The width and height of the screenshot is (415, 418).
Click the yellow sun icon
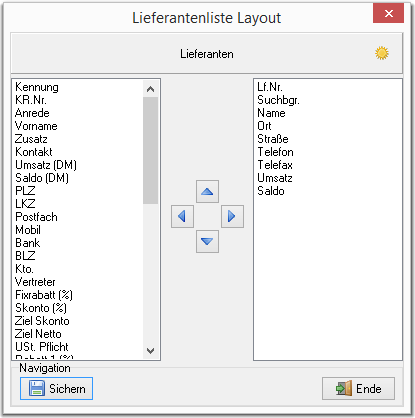click(x=382, y=53)
